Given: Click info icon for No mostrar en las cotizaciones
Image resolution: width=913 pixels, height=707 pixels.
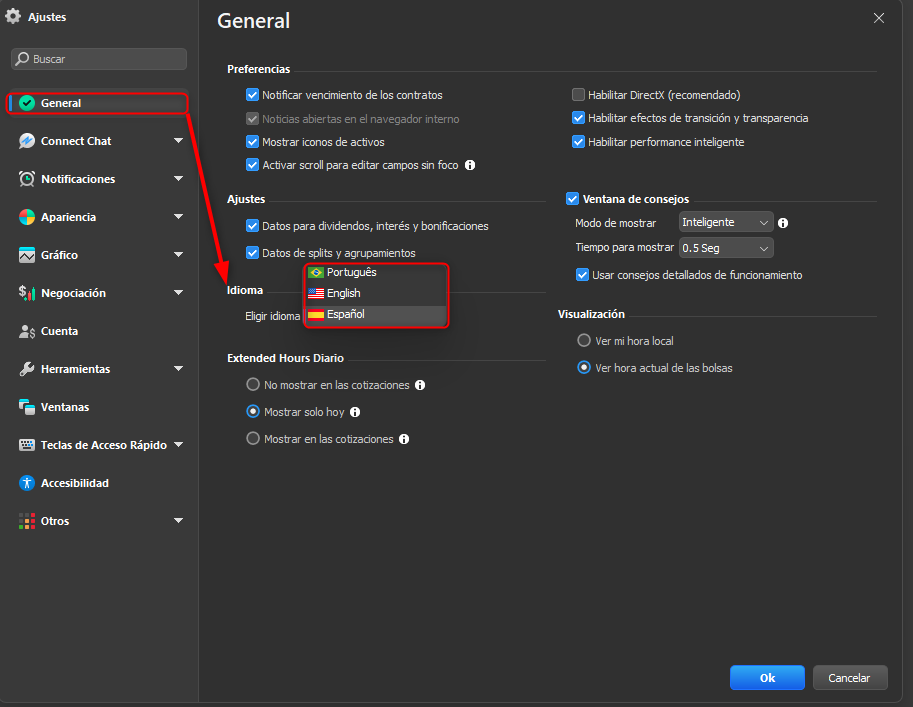Looking at the screenshot, I should [420, 385].
